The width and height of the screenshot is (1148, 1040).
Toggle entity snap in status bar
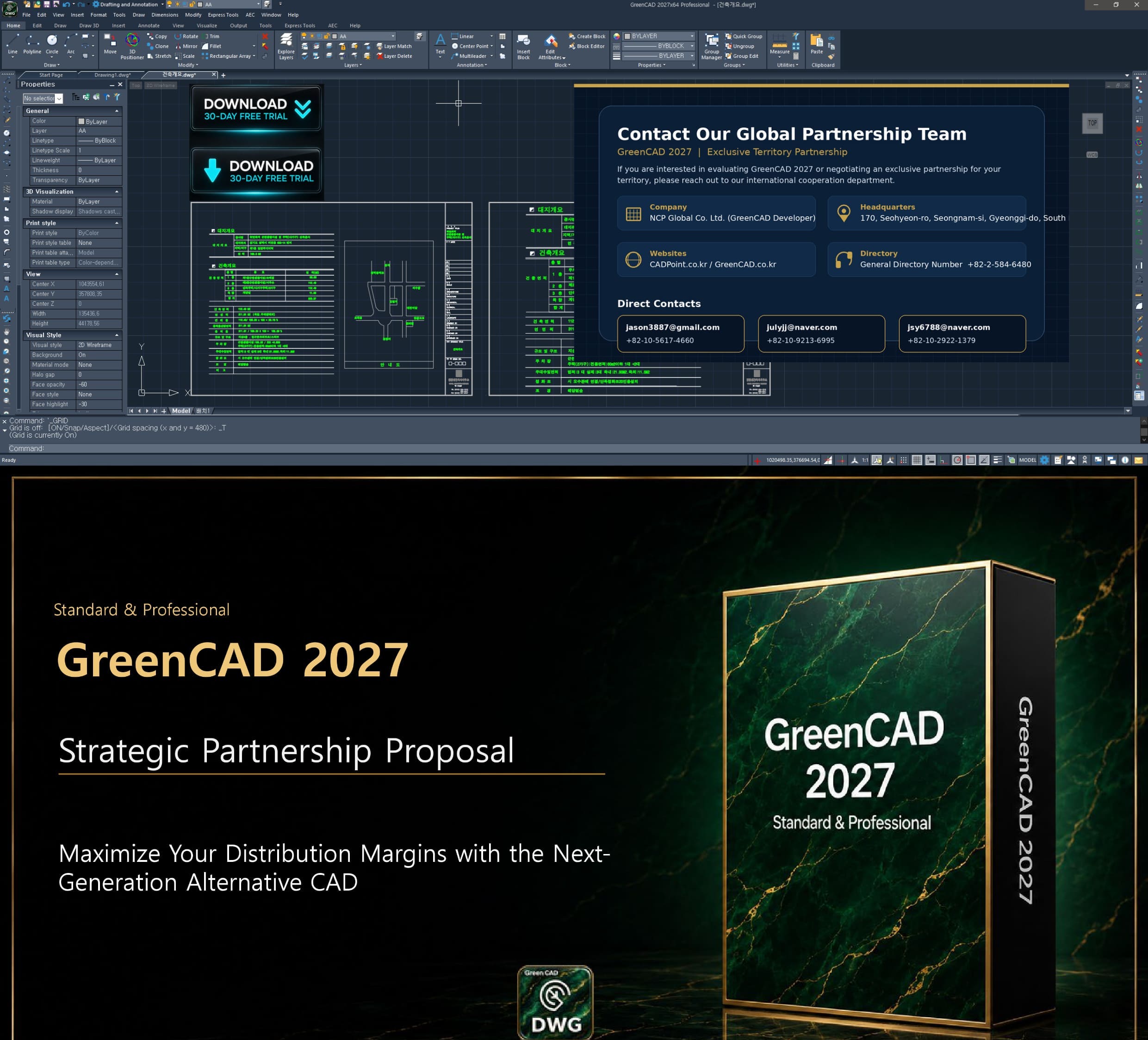[x=971, y=460]
